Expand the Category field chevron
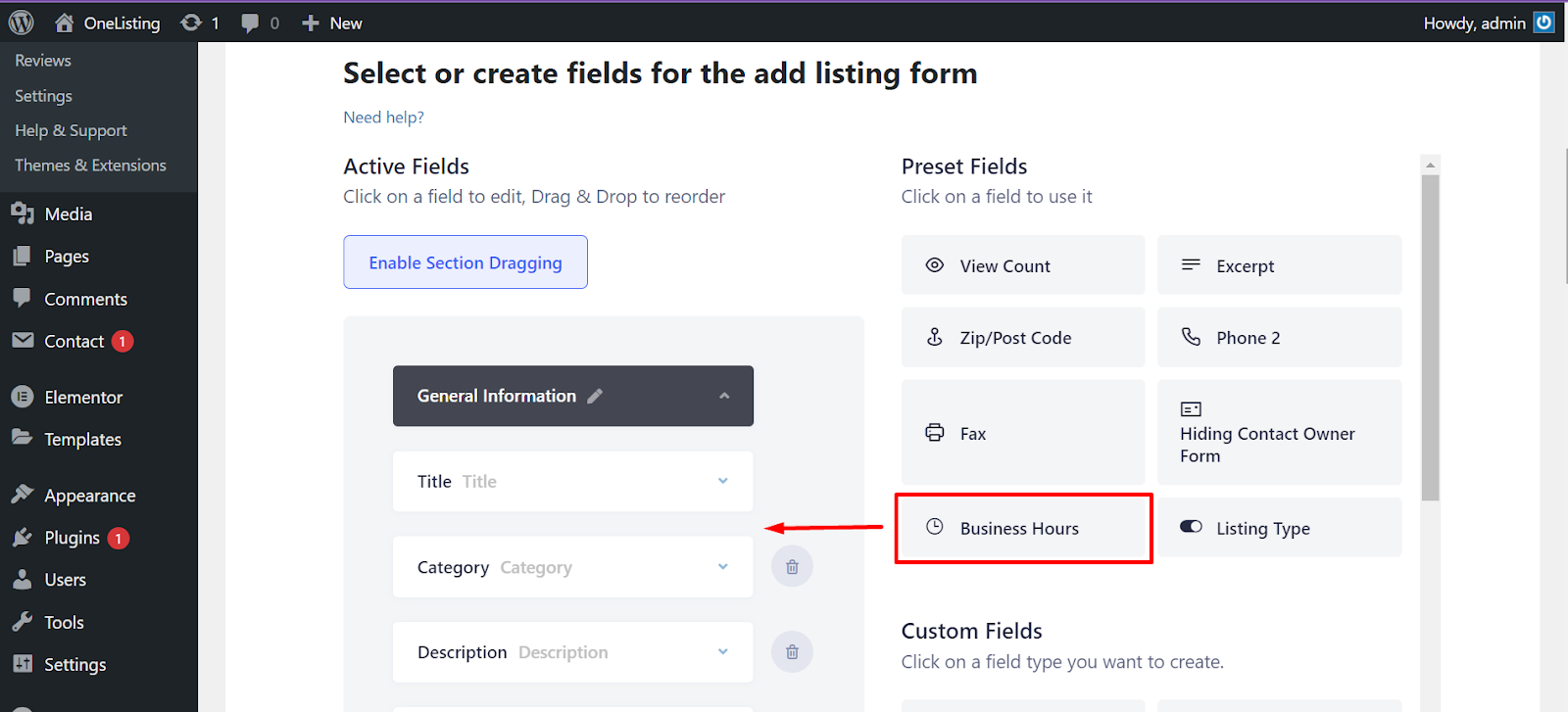 [723, 567]
